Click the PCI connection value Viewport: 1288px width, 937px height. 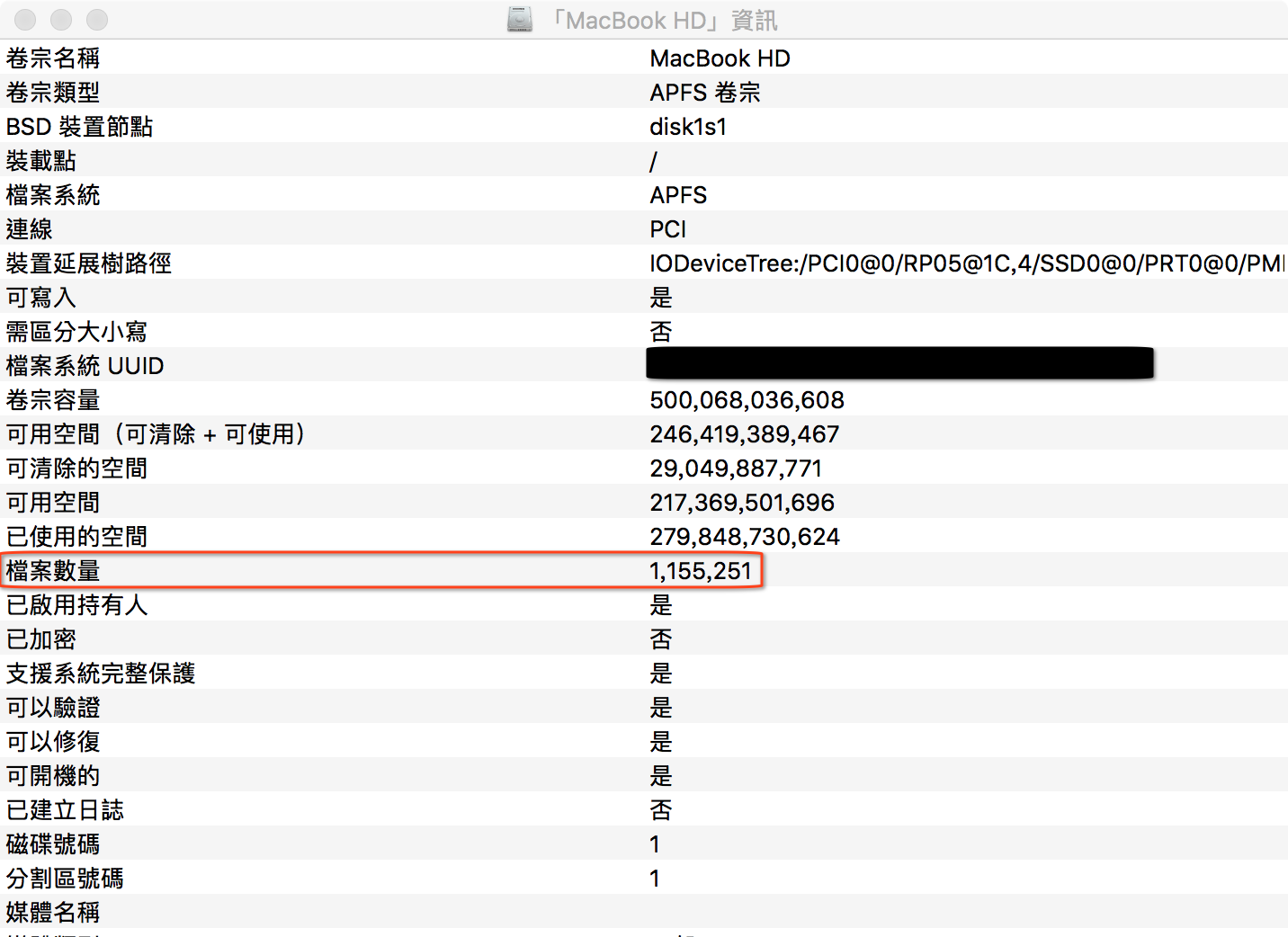[667, 229]
